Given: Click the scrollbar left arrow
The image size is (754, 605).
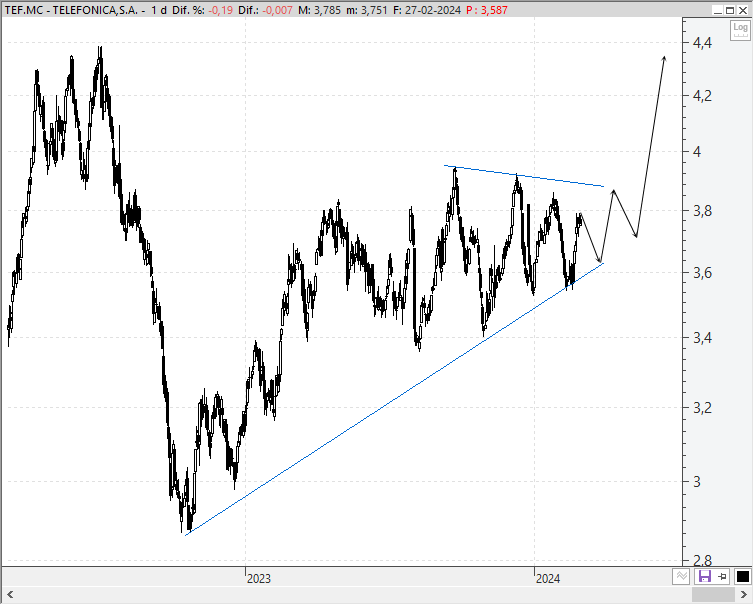Looking at the screenshot, I should 10,594.
